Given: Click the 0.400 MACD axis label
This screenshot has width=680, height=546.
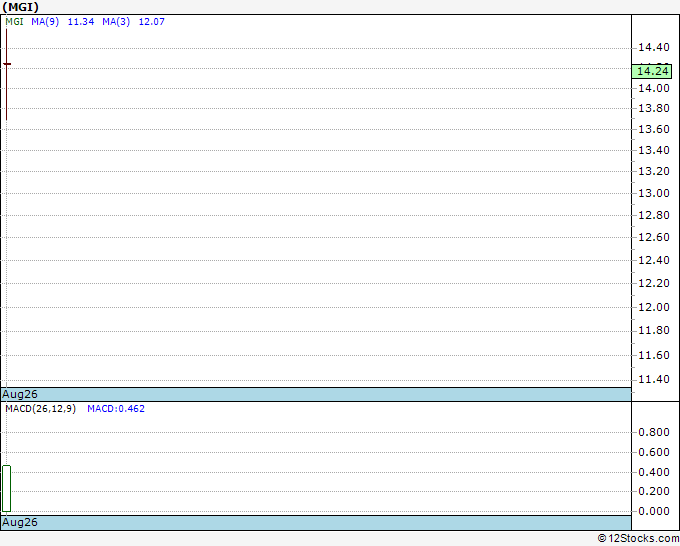Looking at the screenshot, I should tap(654, 472).
